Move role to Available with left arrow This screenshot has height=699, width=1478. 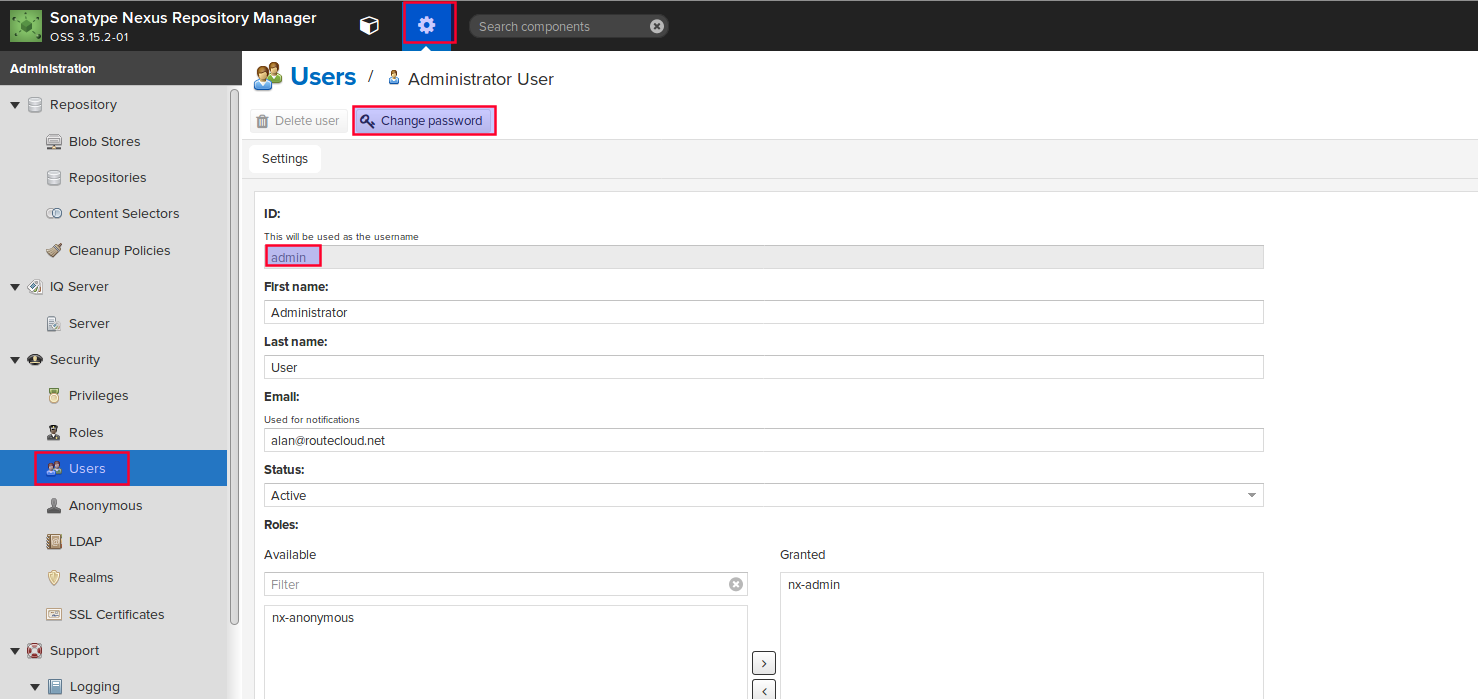pyautogui.click(x=763, y=690)
